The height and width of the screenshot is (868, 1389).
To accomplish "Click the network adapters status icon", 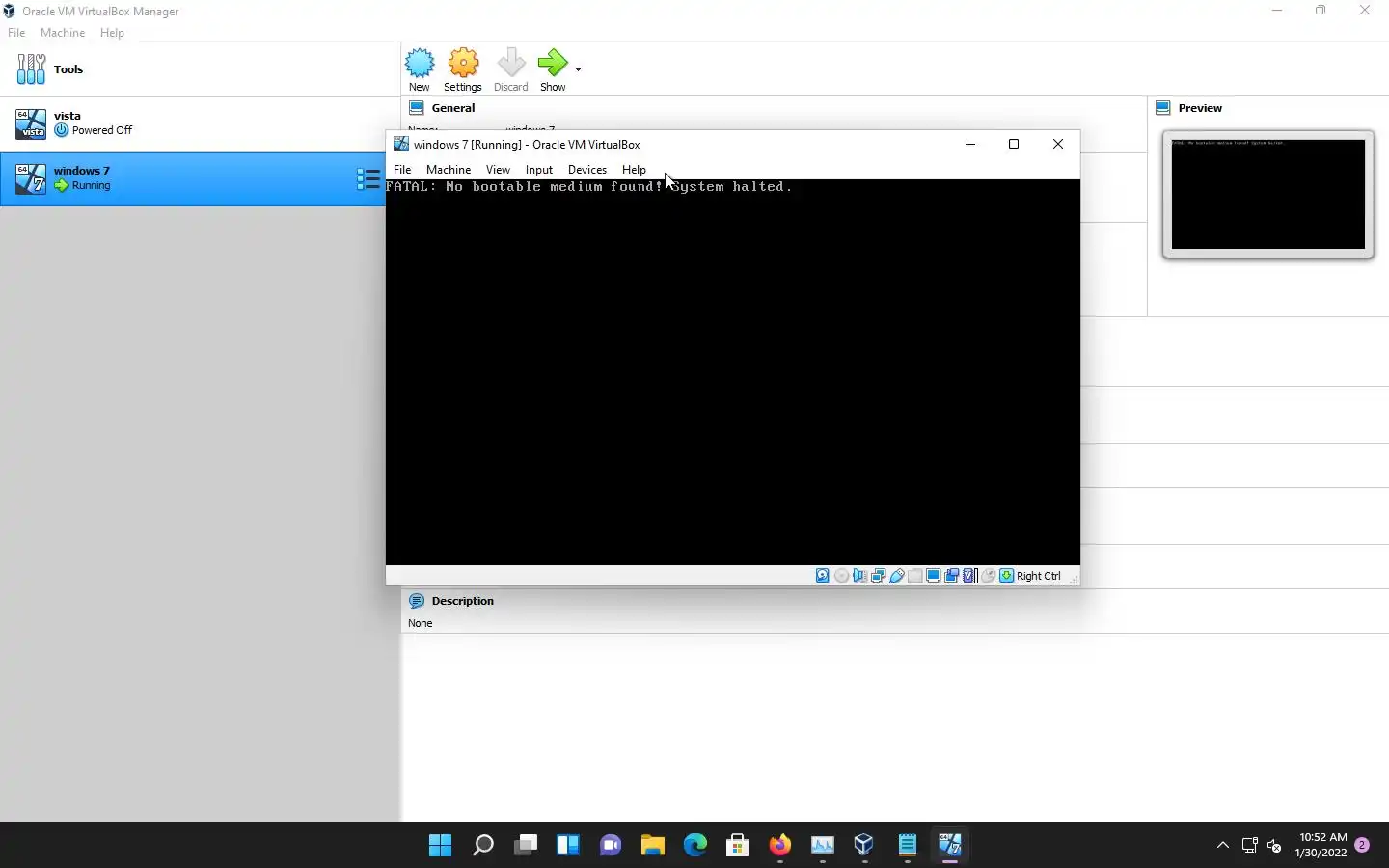I will (878, 576).
